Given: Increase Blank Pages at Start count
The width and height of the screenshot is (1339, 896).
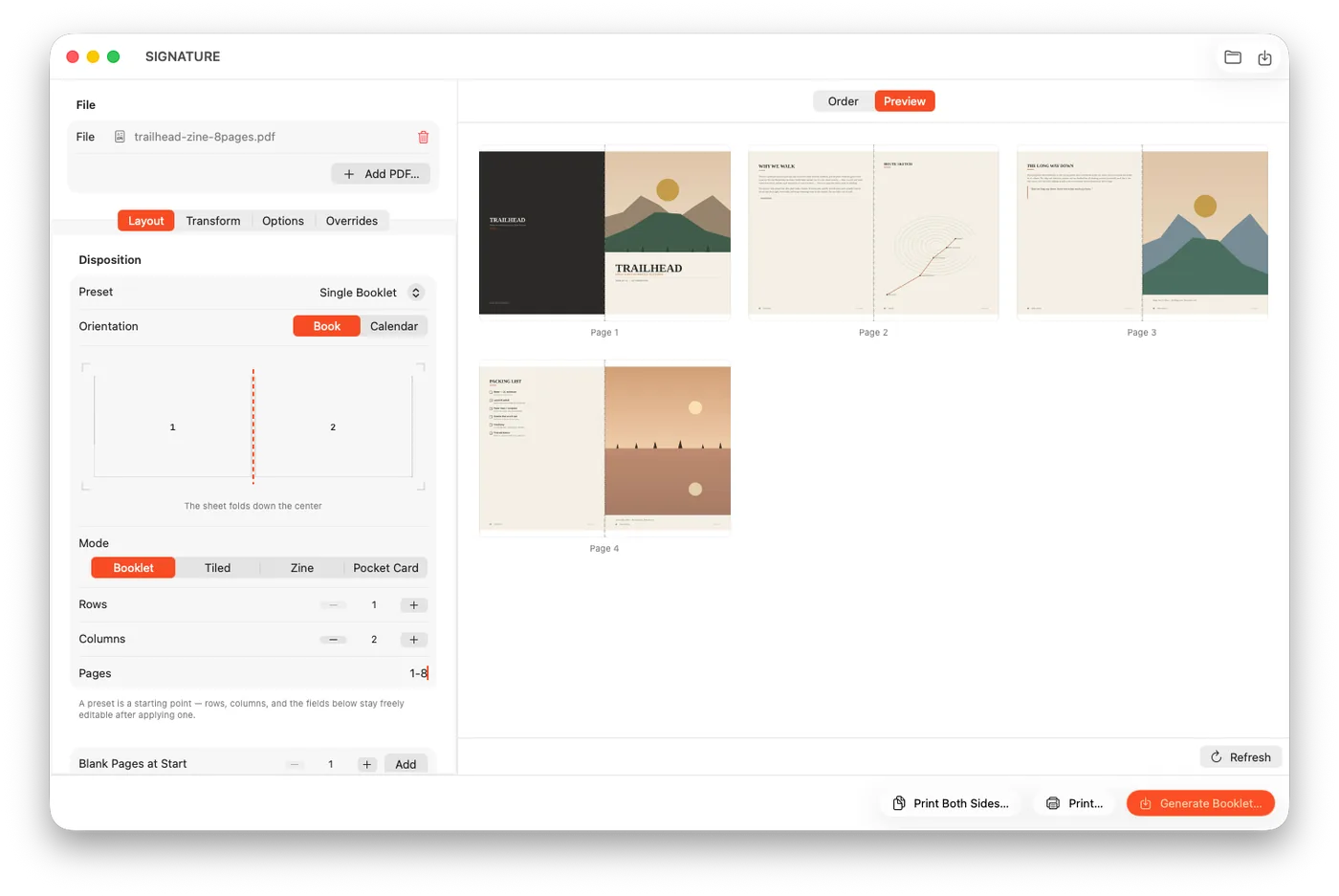Looking at the screenshot, I should point(367,764).
